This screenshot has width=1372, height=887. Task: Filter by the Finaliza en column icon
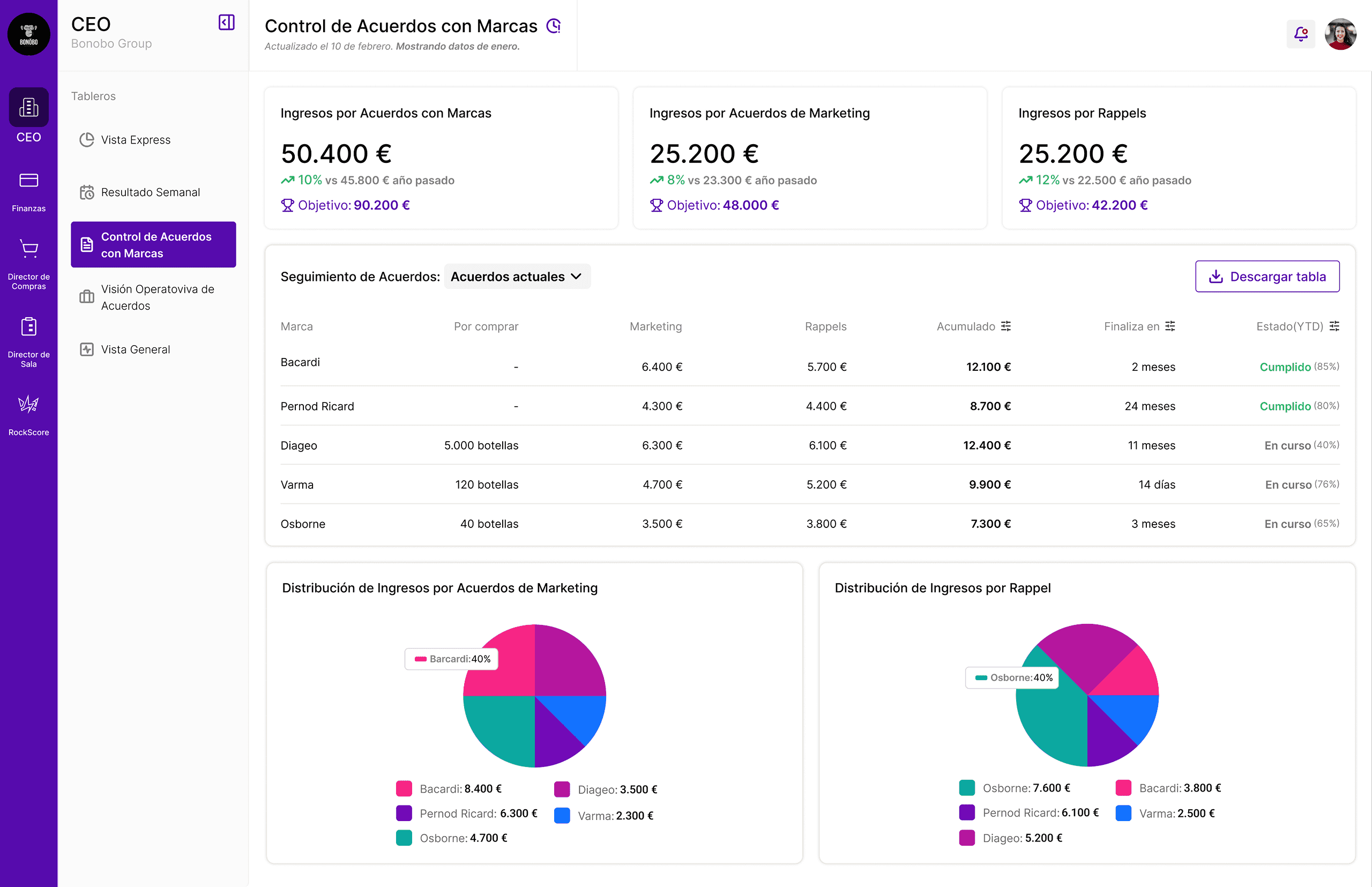(1170, 326)
